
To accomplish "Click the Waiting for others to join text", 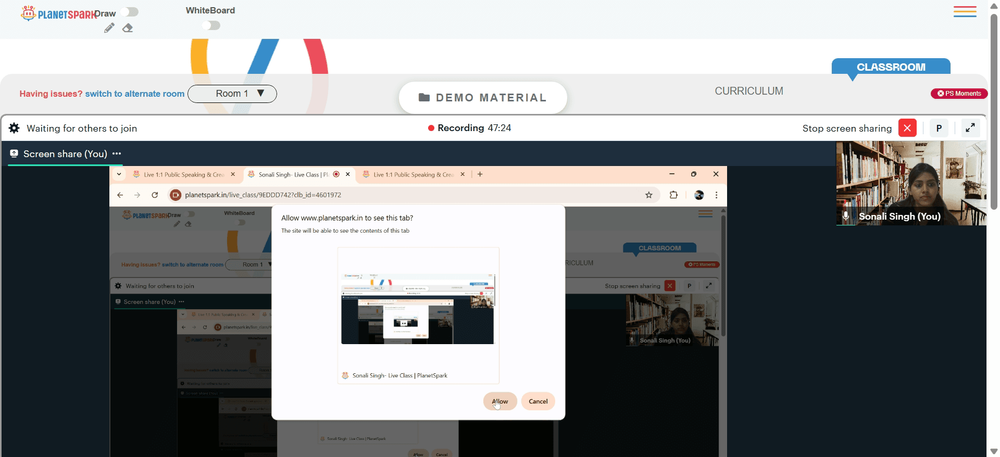I will pyautogui.click(x=82, y=128).
